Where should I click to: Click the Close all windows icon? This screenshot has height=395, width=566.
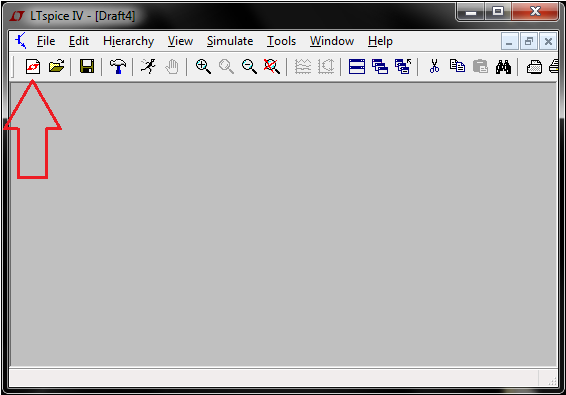(x=403, y=67)
